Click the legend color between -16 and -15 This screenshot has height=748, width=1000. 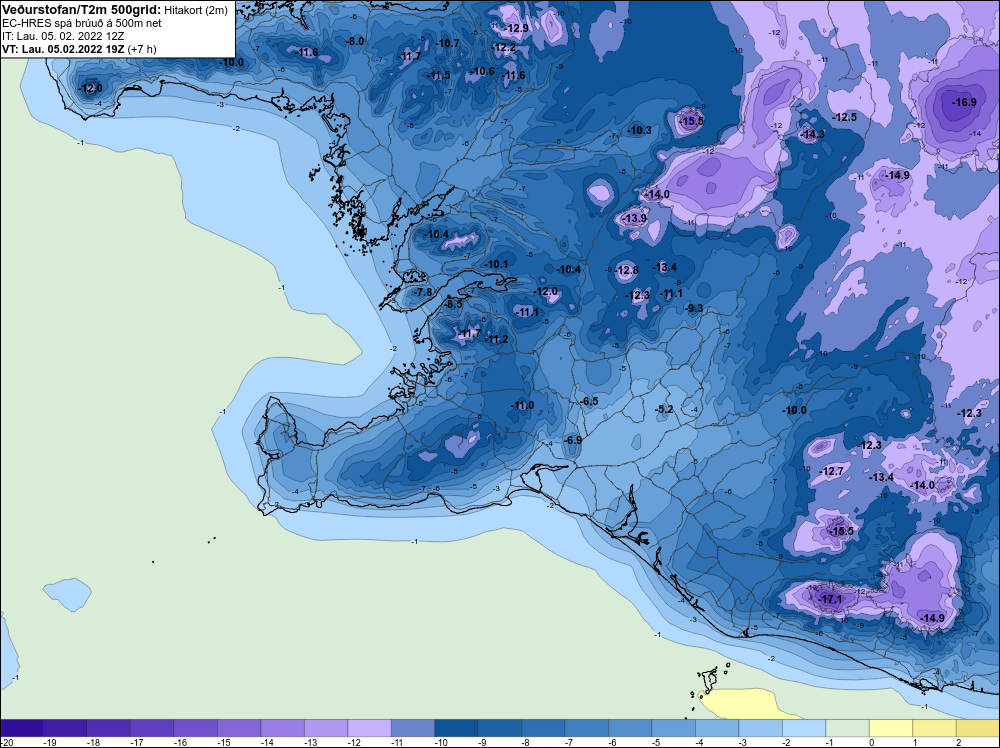click(x=195, y=728)
